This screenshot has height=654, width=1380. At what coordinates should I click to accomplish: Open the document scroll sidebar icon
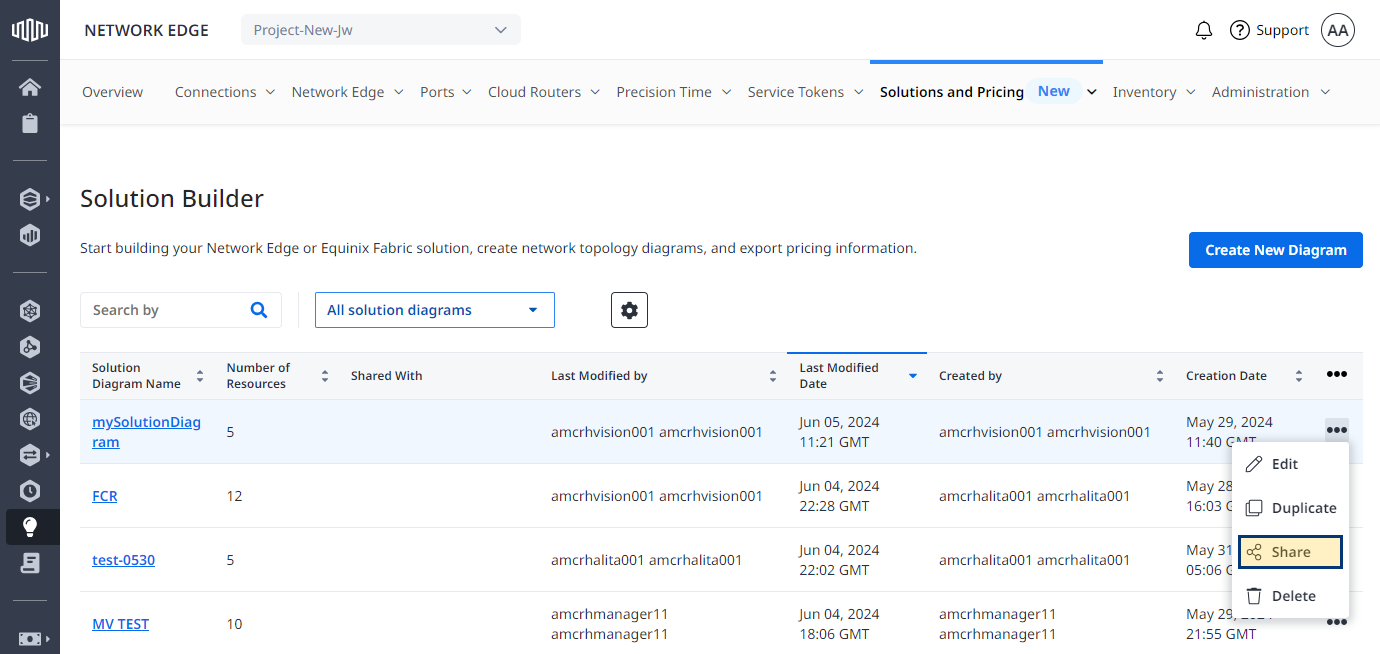tap(30, 563)
